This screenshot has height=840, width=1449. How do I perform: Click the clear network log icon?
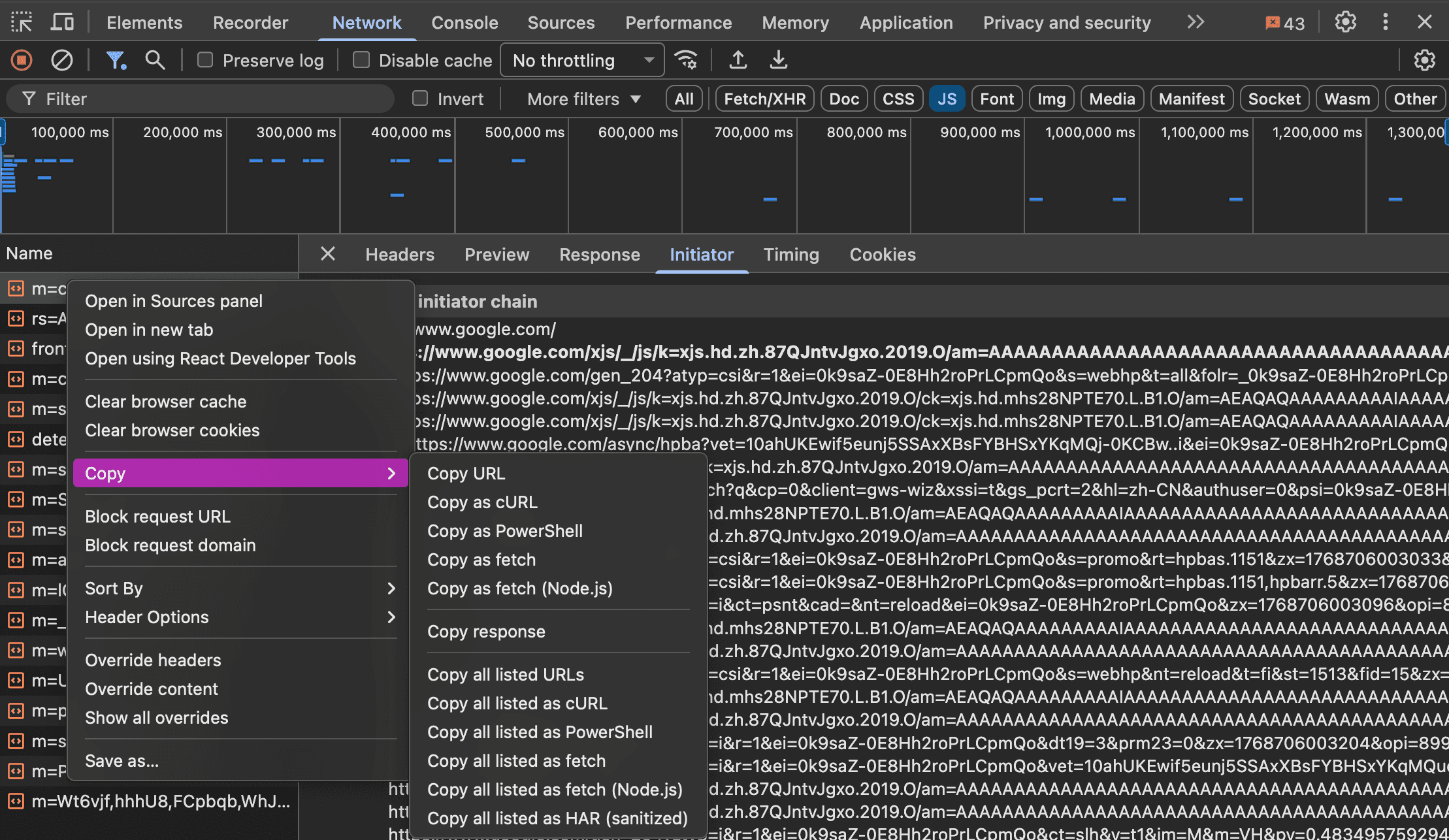[x=62, y=61]
